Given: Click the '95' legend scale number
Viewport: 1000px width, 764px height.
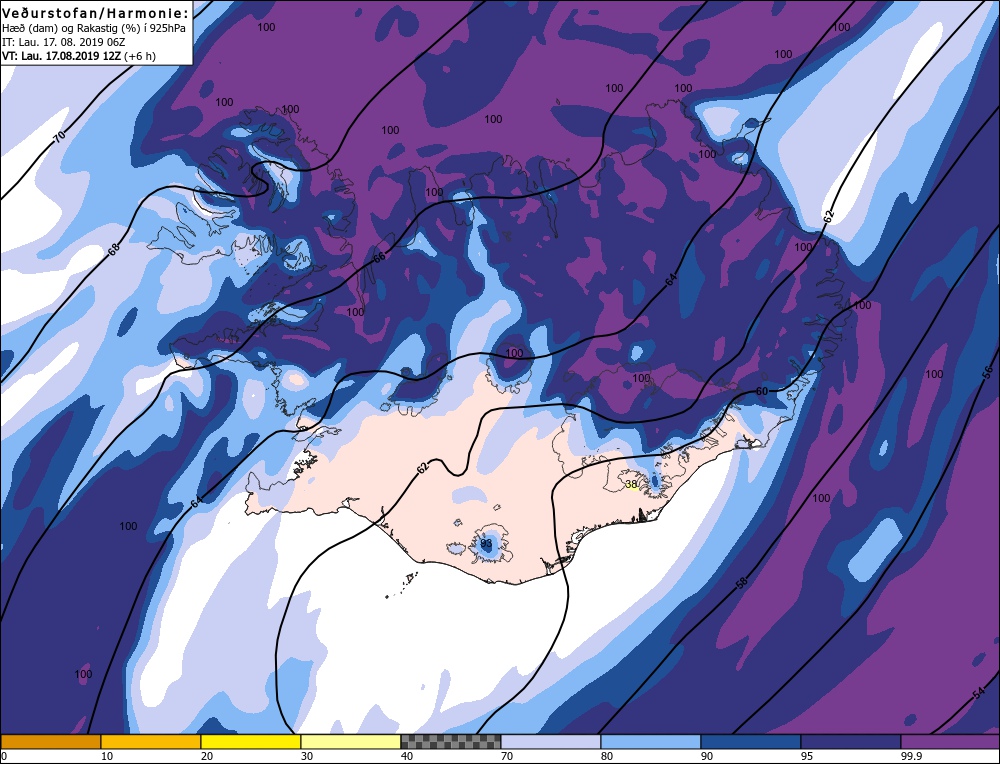Looking at the screenshot, I should pyautogui.click(x=807, y=756).
